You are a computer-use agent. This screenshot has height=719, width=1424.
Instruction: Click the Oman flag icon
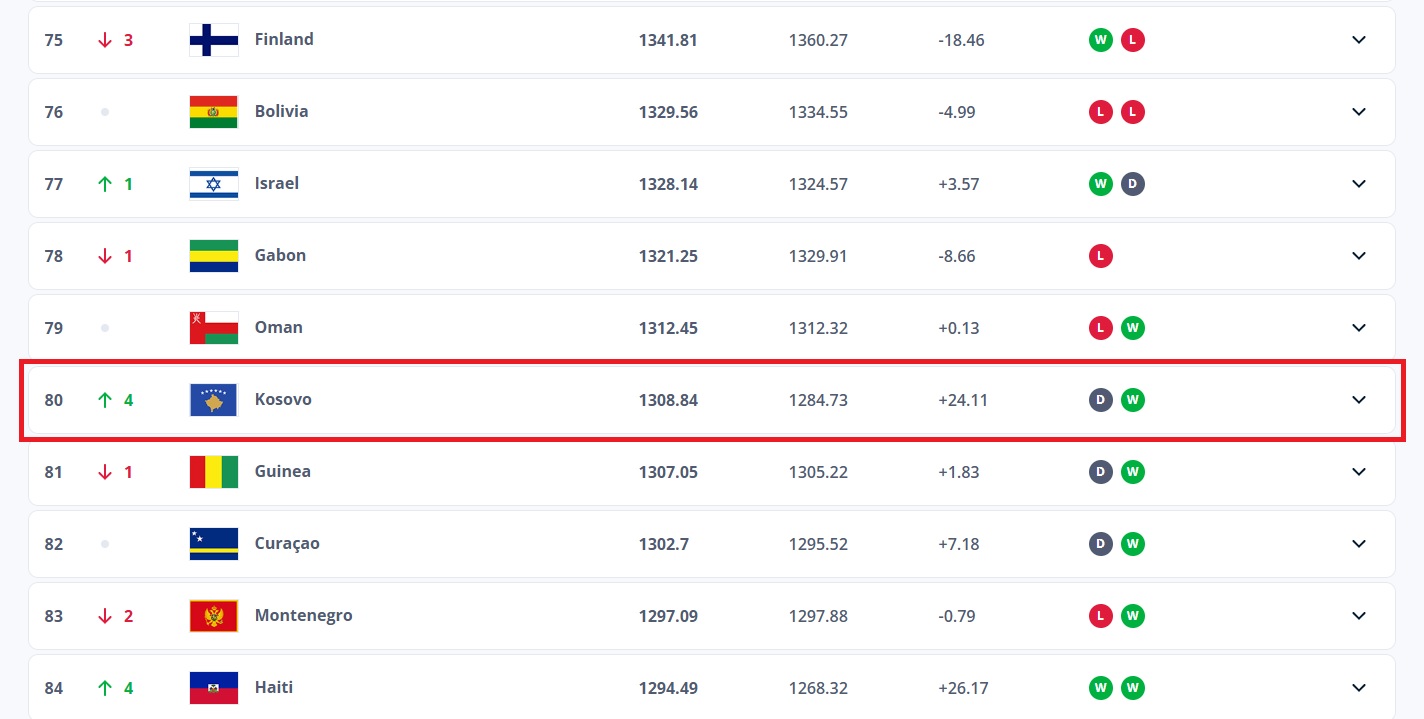[x=214, y=328]
